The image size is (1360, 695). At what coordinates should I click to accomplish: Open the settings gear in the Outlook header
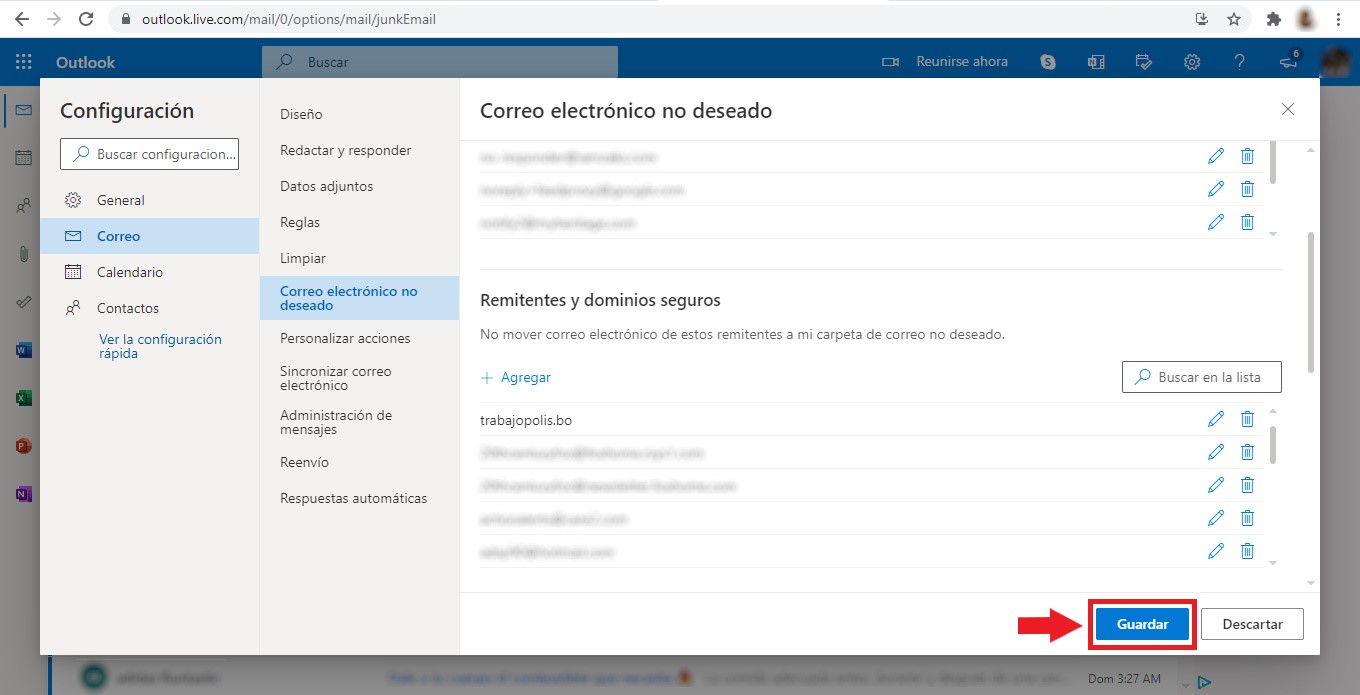(x=1192, y=62)
